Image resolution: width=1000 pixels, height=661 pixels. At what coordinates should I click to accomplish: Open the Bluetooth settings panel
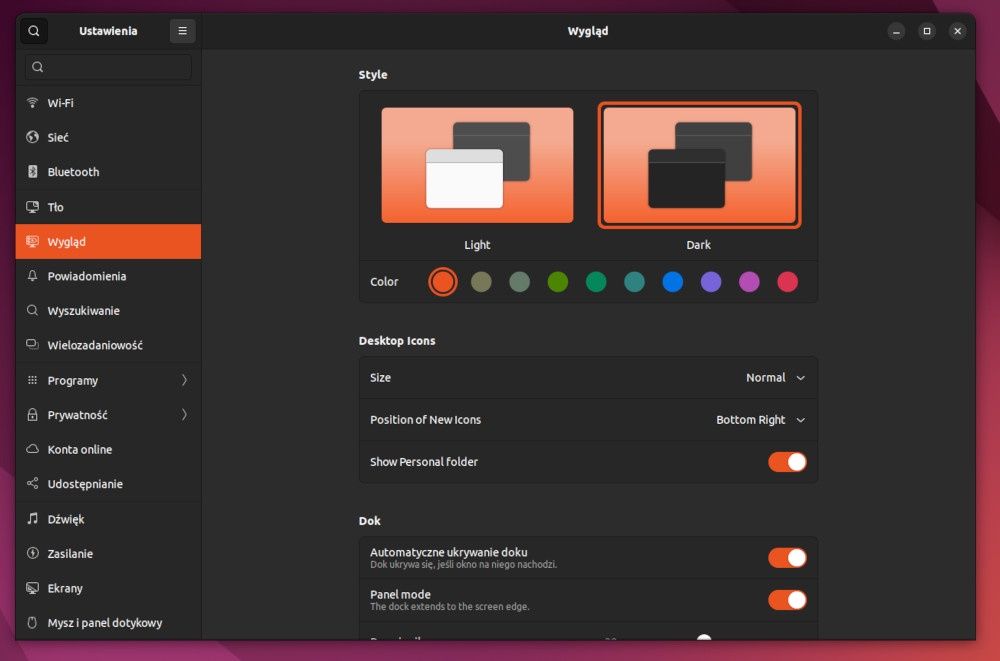coord(108,172)
